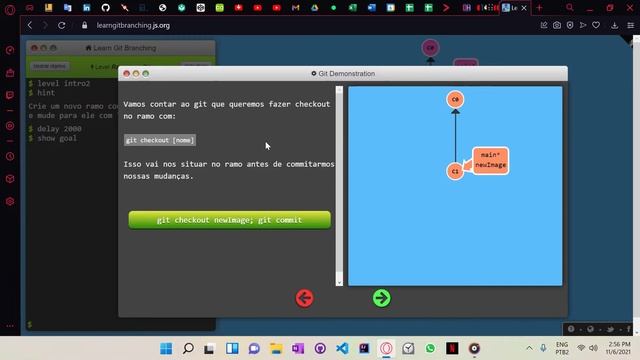Open the browser downloads icon
The height and width of the screenshot is (360, 640).
pyautogui.click(x=614, y=25)
